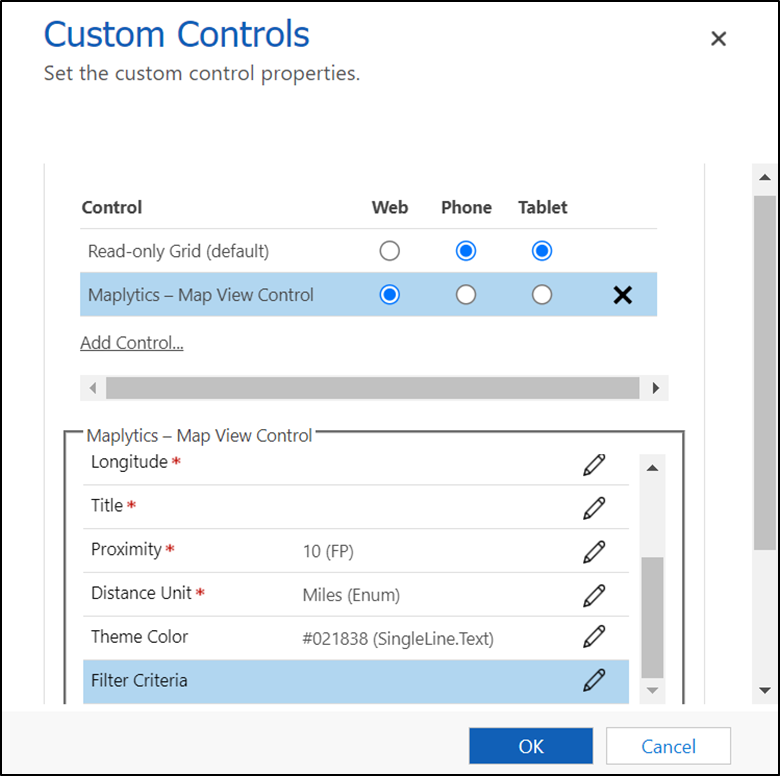Viewport: 780px width, 776px height.
Task: Select the Read-only Grid (default) row
Action: click(x=178, y=251)
